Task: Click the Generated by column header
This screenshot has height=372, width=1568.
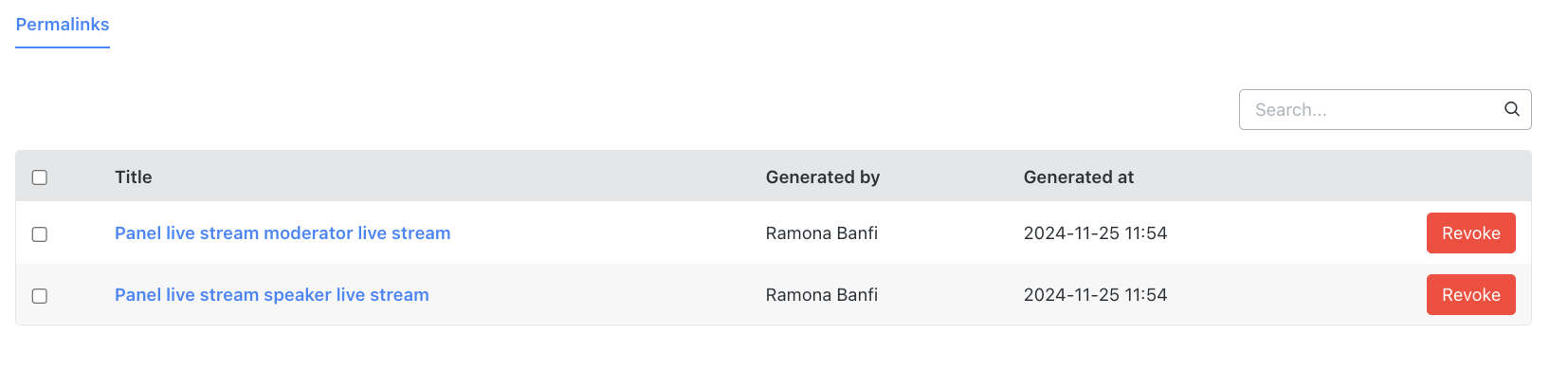Action: pyautogui.click(x=823, y=177)
